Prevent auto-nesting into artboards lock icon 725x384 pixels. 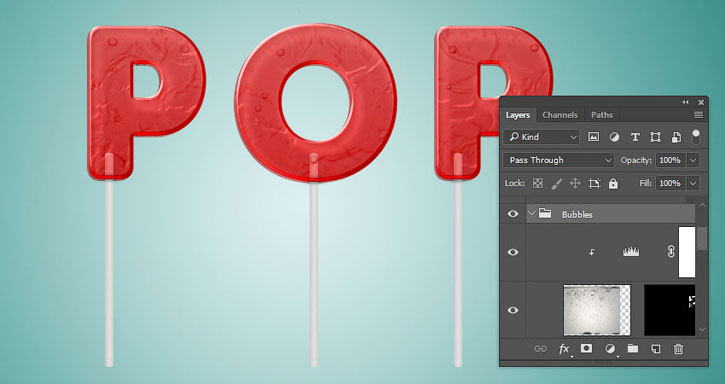click(594, 184)
